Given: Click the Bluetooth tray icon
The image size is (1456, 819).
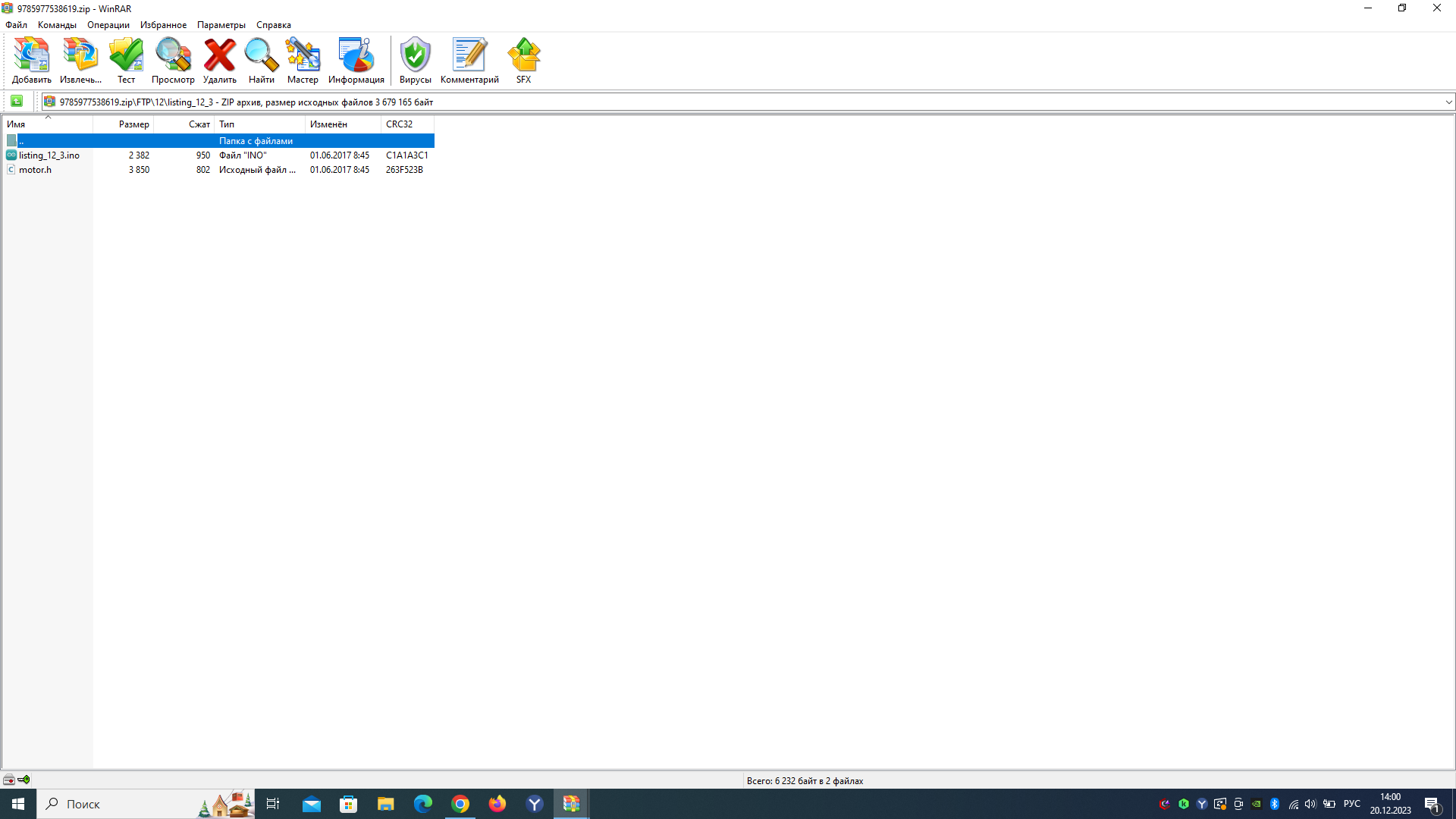Looking at the screenshot, I should [1275, 804].
